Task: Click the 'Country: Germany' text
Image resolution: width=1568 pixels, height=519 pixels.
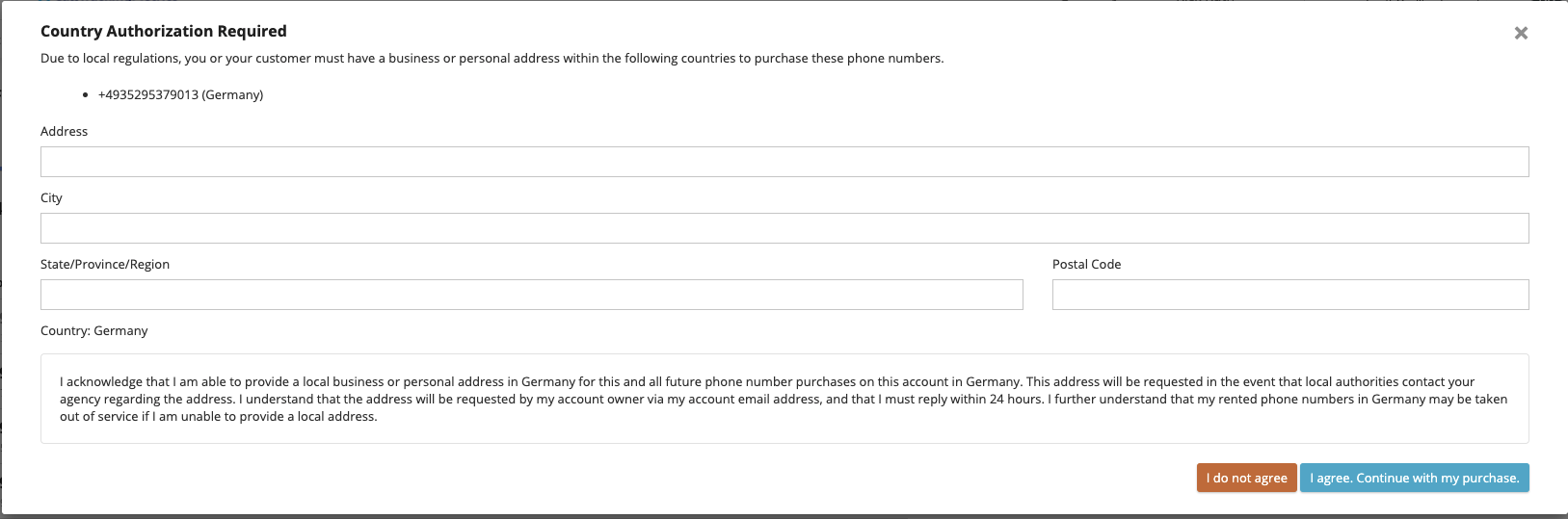Action: (94, 330)
